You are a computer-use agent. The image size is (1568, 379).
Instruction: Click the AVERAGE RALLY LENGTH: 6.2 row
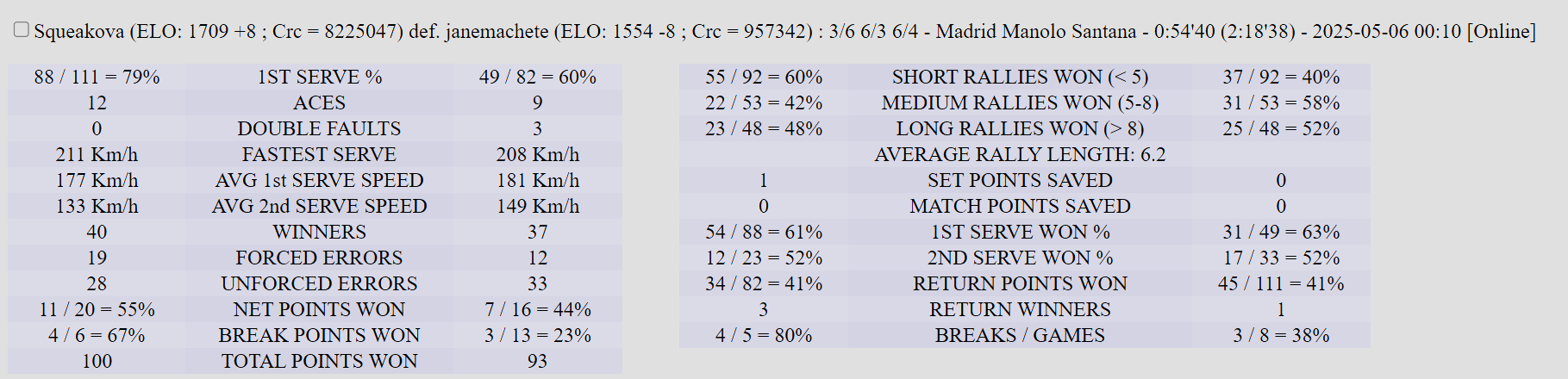[x=1020, y=155]
